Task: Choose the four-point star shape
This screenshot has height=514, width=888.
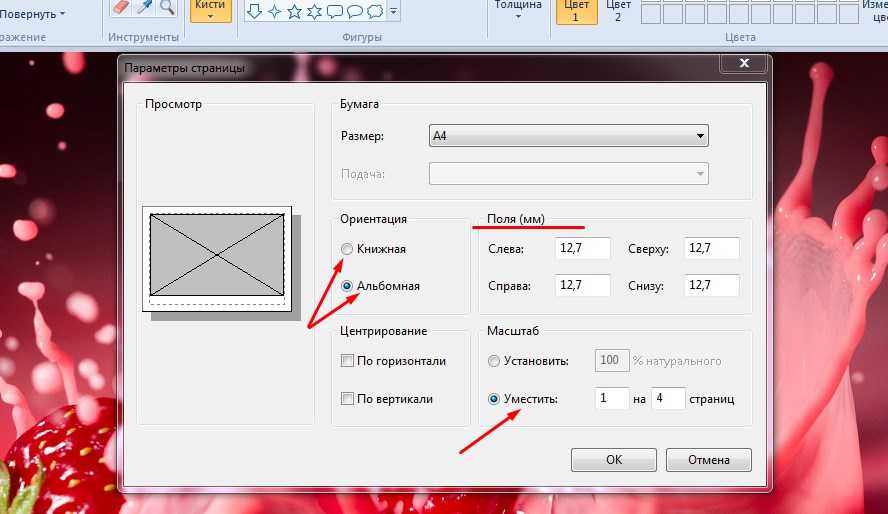Action: (x=275, y=11)
